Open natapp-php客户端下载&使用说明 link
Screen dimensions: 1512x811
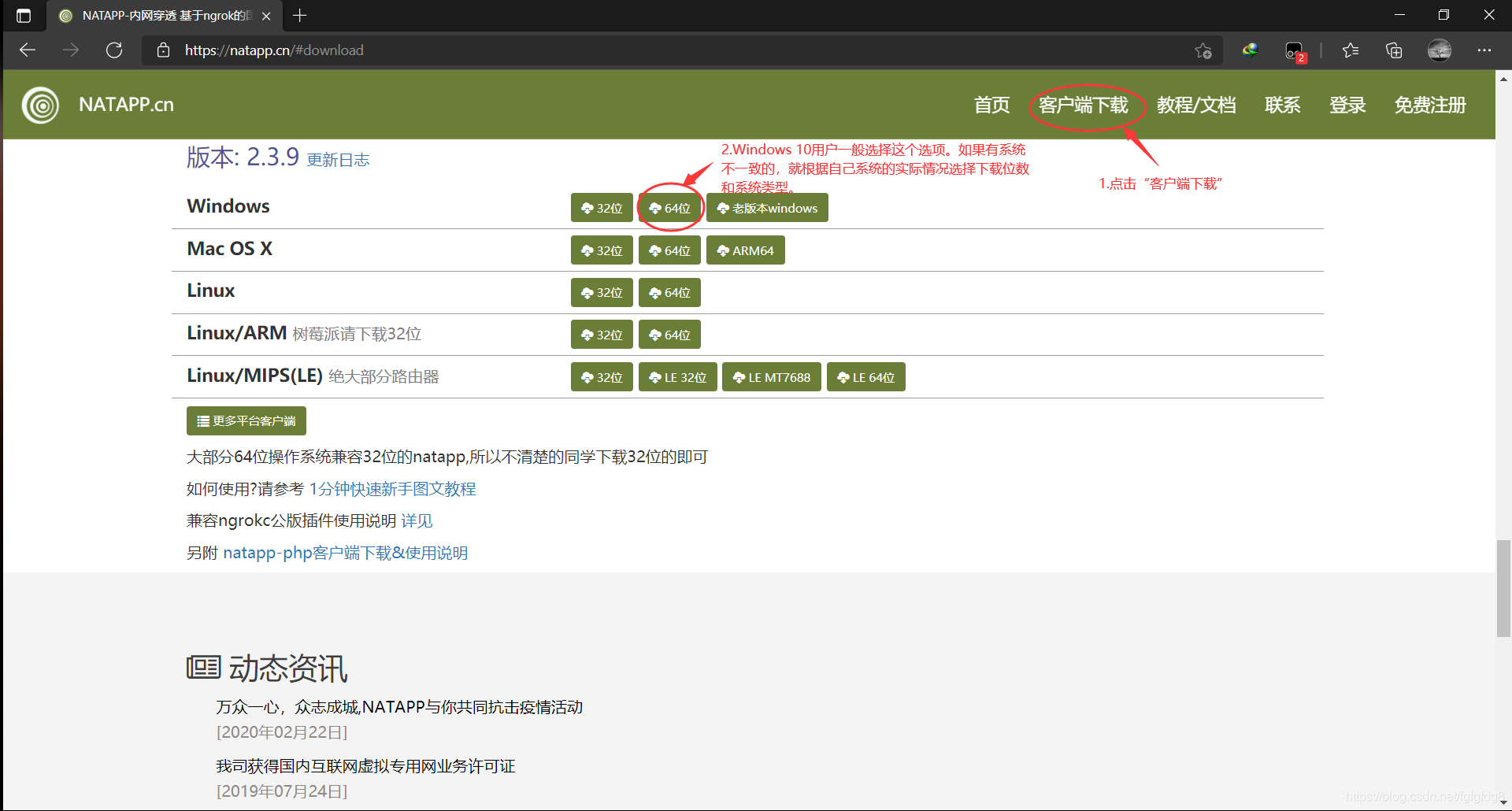pos(346,553)
